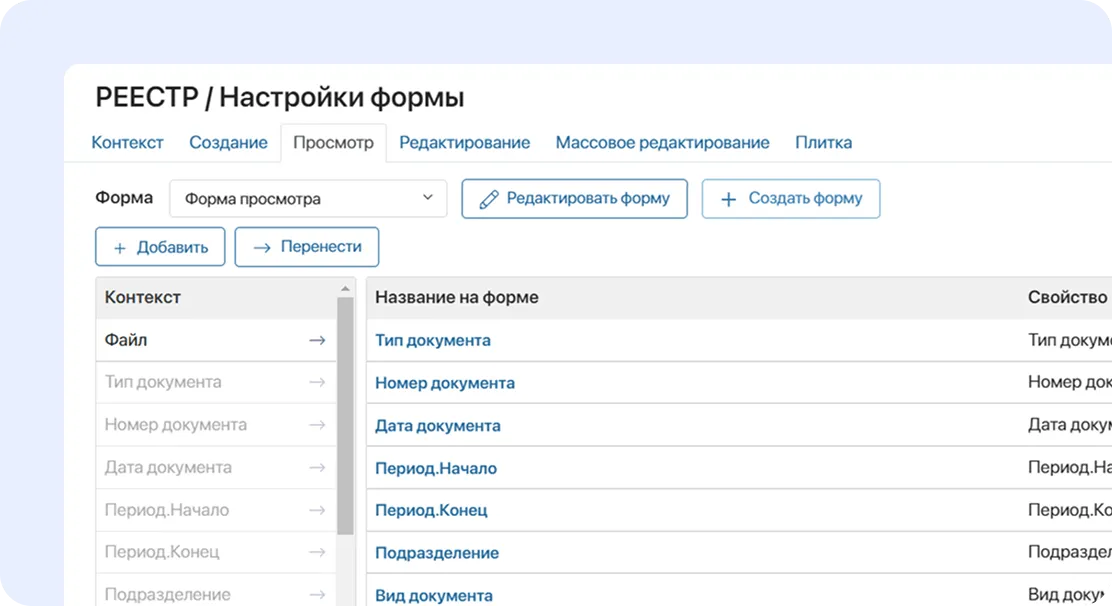This screenshot has height=606, width=1112.
Task: Open the Плитка tab
Action: [824, 142]
